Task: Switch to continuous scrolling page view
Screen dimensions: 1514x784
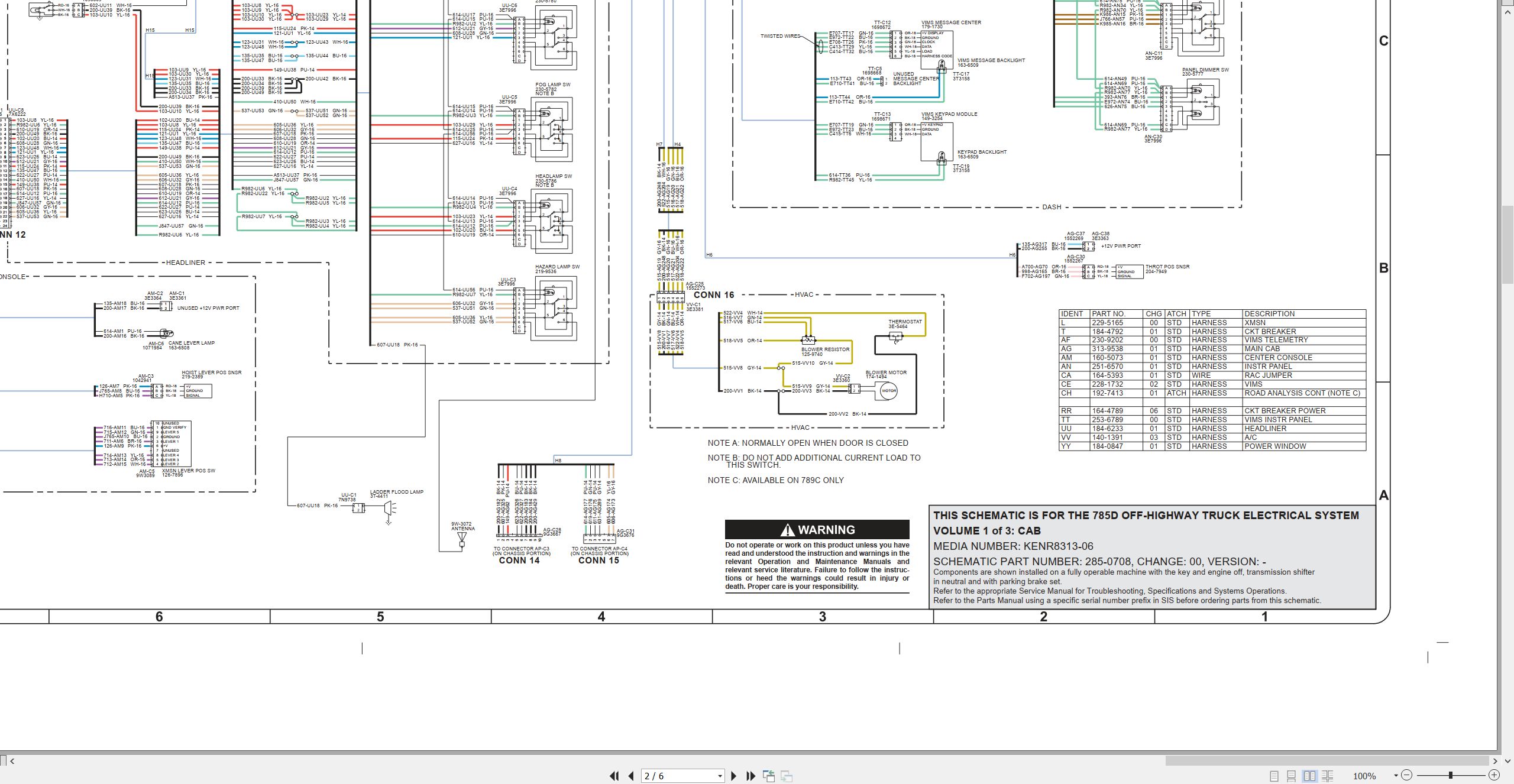Action: click(x=1292, y=776)
